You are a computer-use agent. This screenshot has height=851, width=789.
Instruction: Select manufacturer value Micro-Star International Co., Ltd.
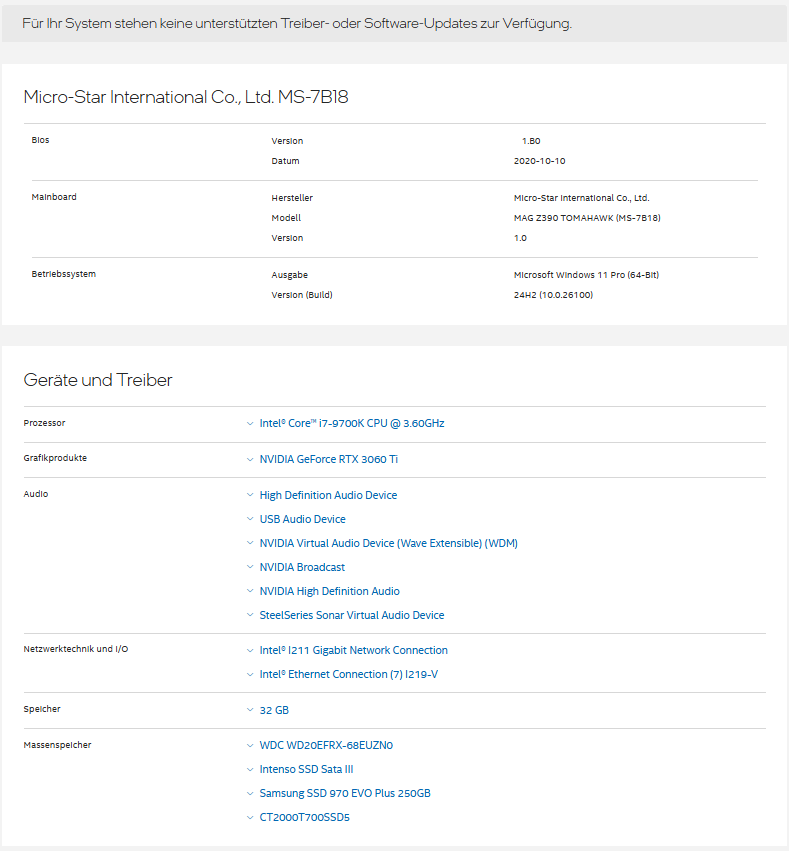click(582, 198)
